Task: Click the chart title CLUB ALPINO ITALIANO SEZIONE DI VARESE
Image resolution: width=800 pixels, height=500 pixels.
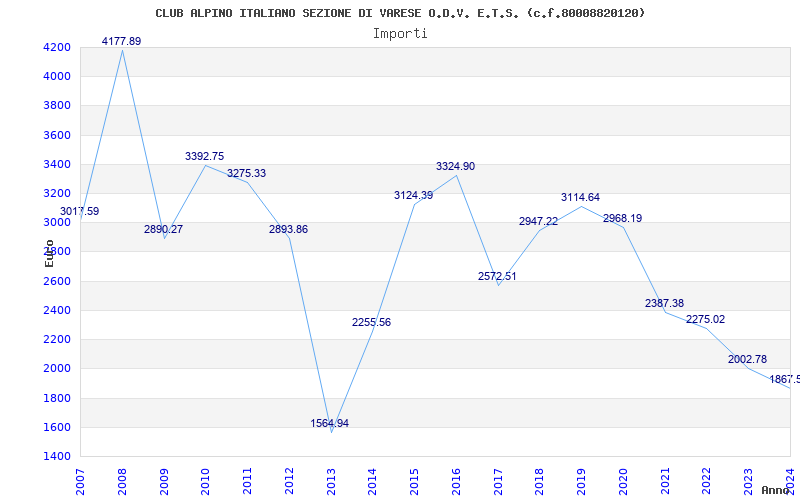Action: point(400,13)
